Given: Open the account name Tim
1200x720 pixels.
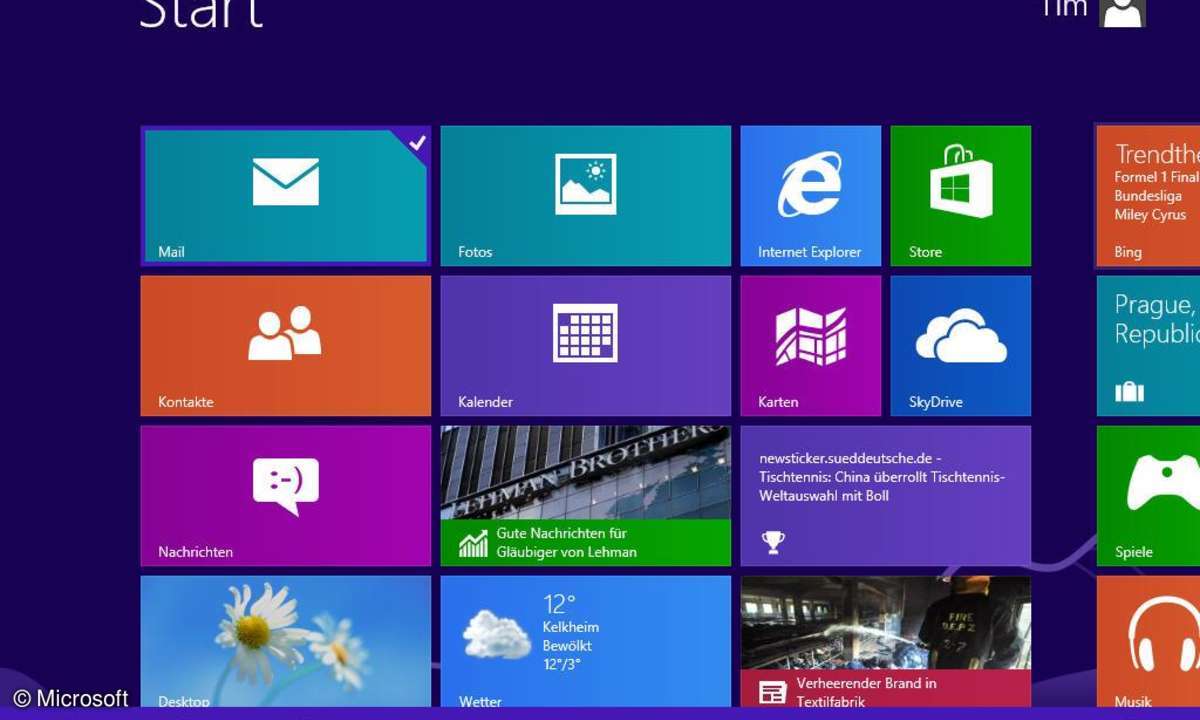Looking at the screenshot, I should pyautogui.click(x=1064, y=9).
